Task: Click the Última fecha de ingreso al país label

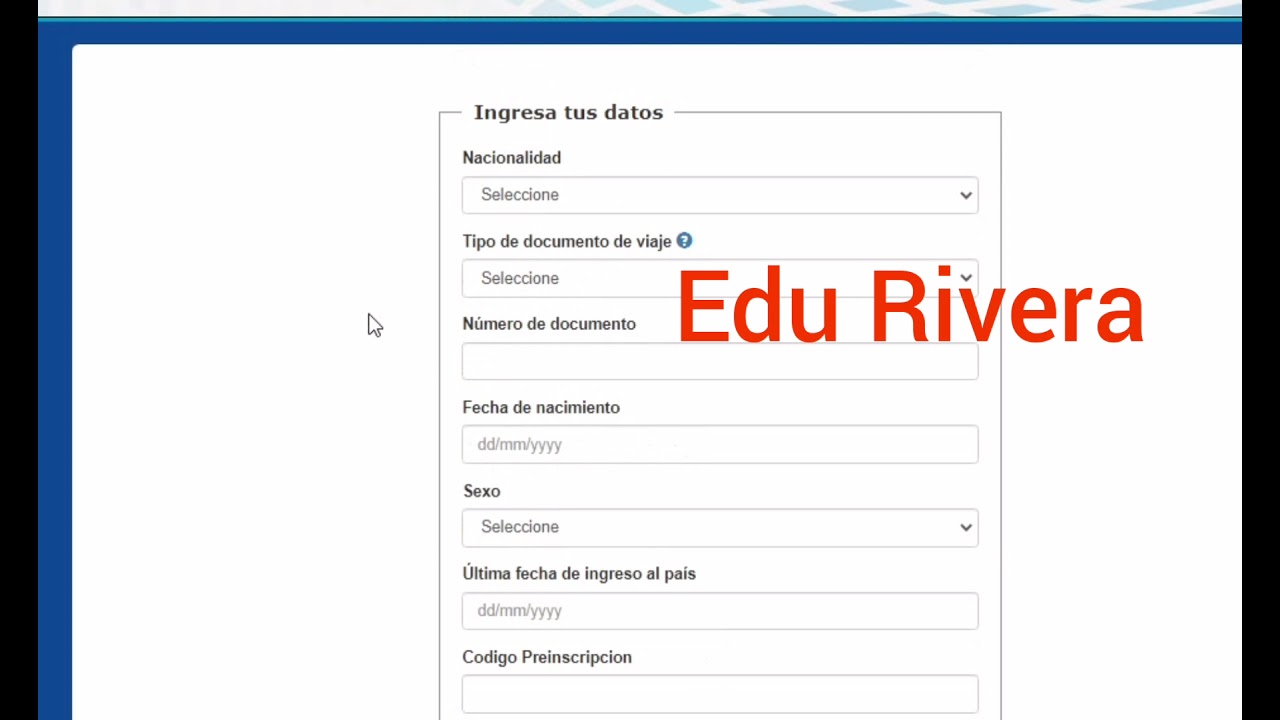Action: tap(579, 574)
